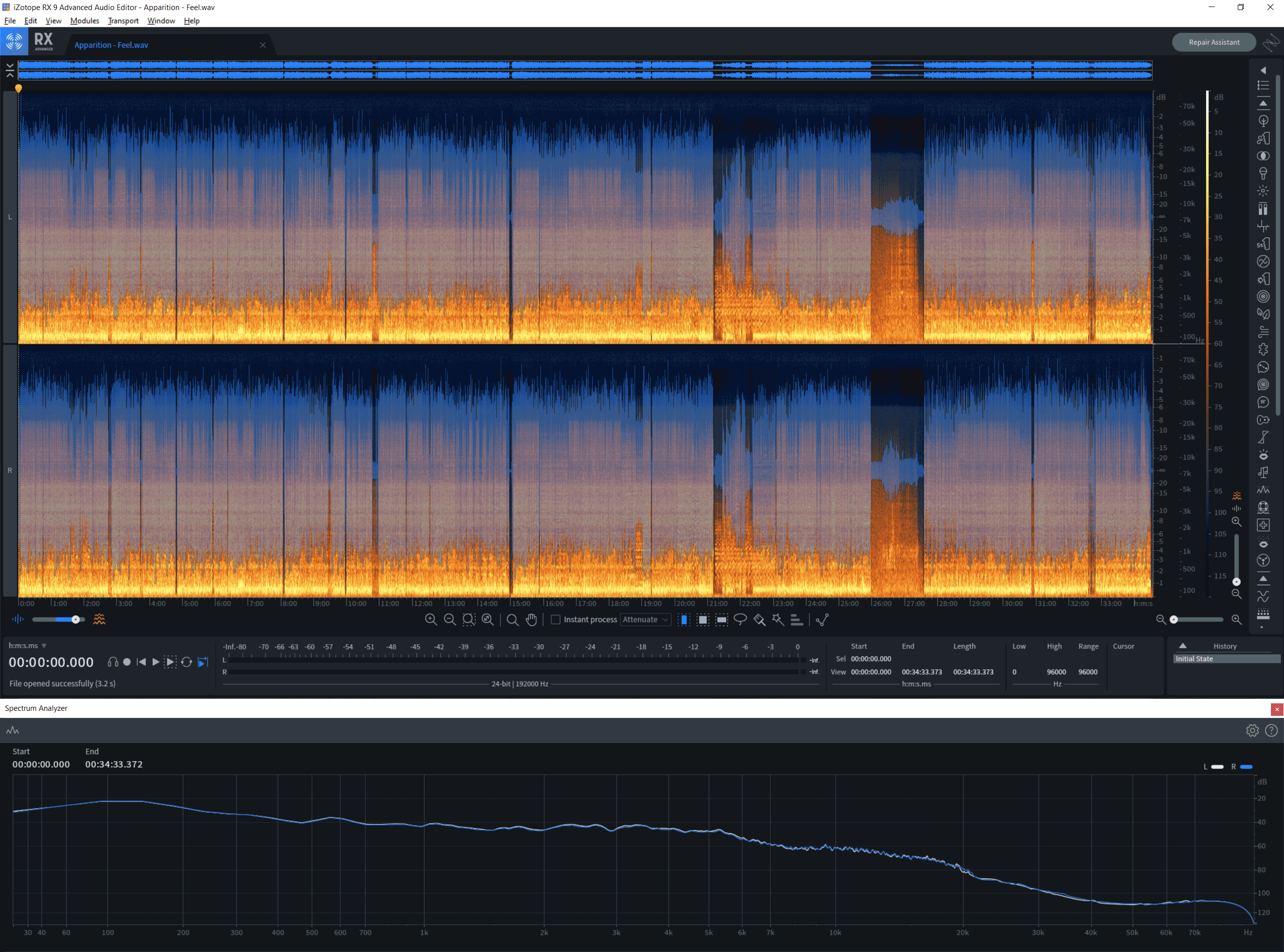Image resolution: width=1284 pixels, height=952 pixels.
Task: Select the Lasso selection tool
Action: 740,619
